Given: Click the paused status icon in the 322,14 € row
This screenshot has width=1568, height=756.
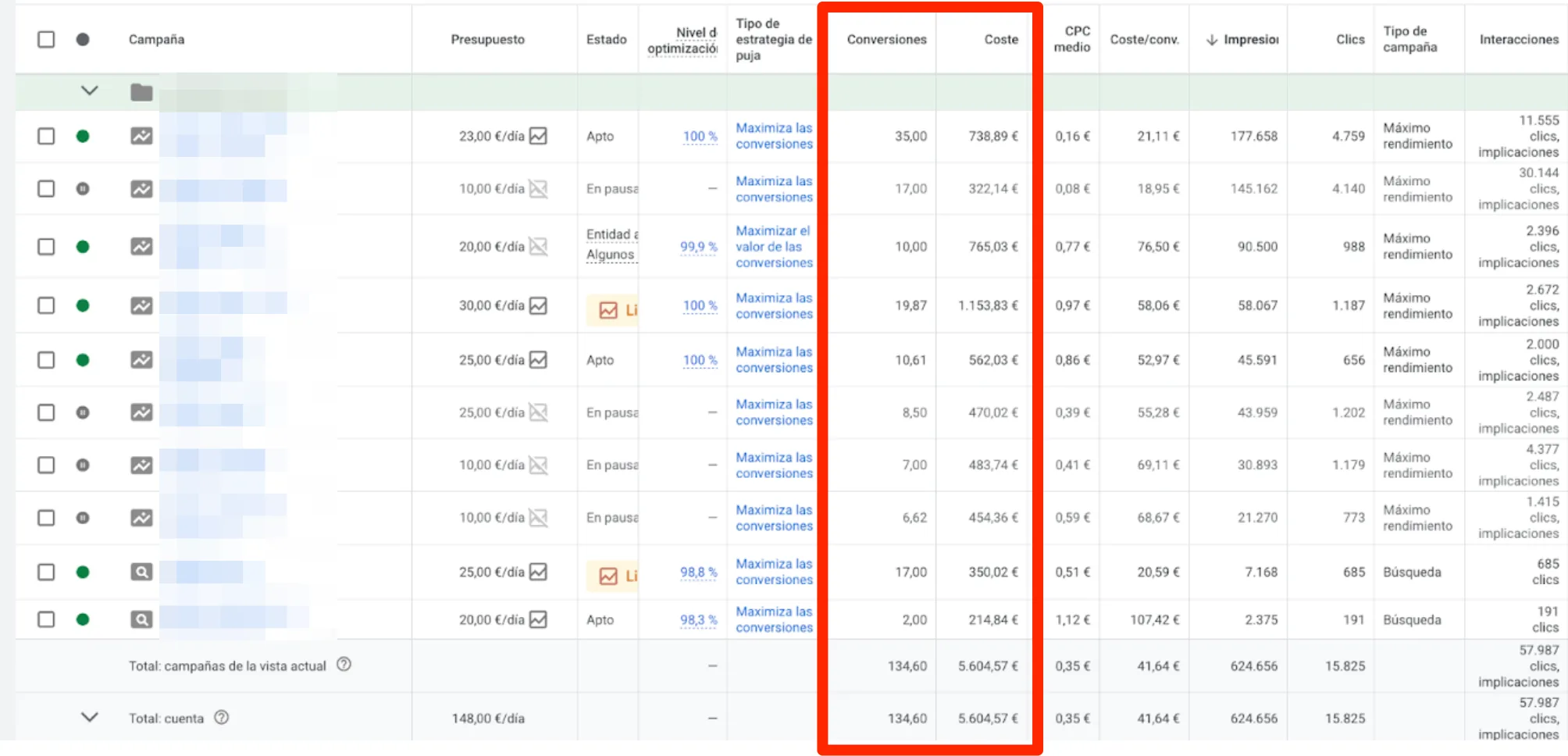Looking at the screenshot, I should [83, 189].
